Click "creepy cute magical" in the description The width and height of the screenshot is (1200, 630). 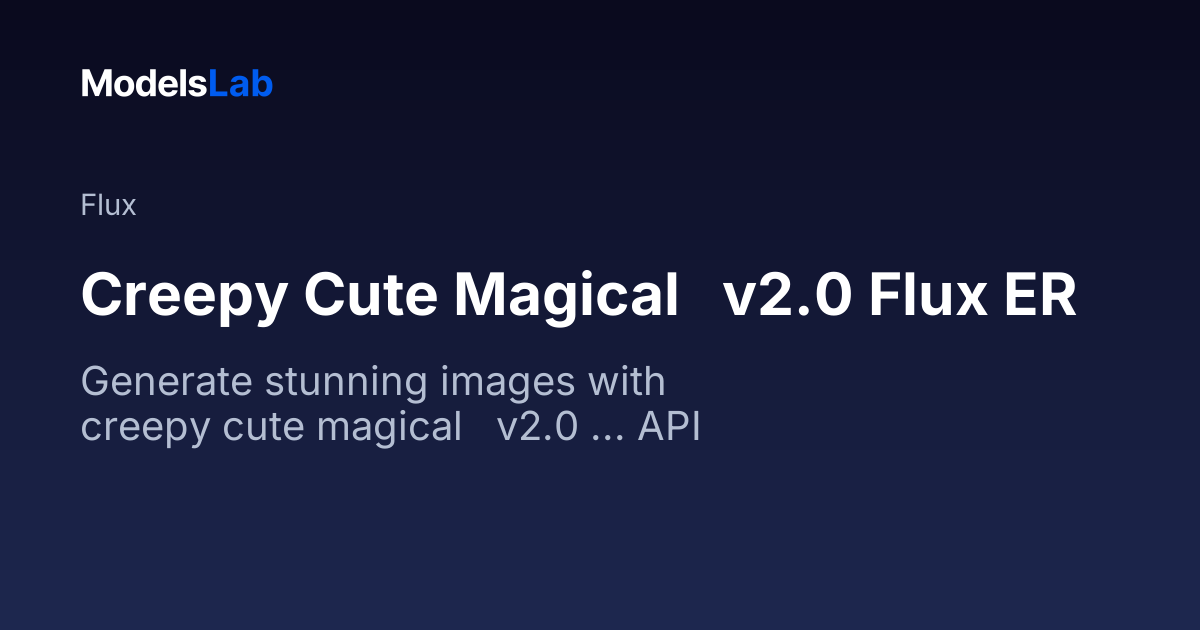(x=271, y=429)
